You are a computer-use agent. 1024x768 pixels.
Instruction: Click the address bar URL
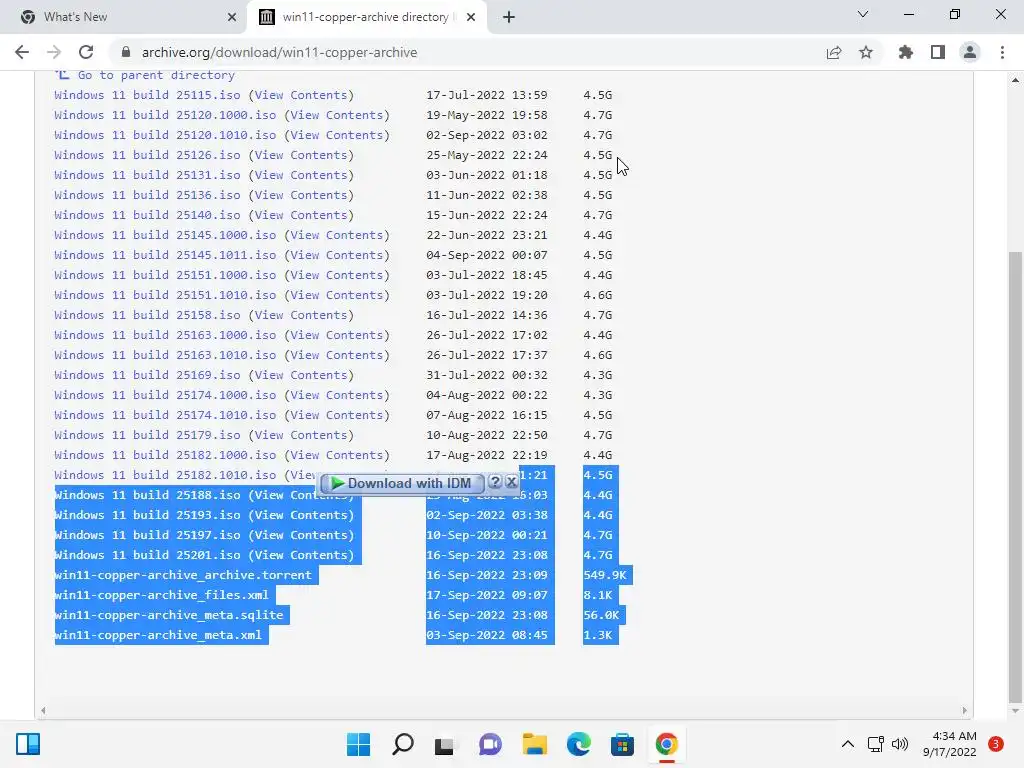pos(280,52)
